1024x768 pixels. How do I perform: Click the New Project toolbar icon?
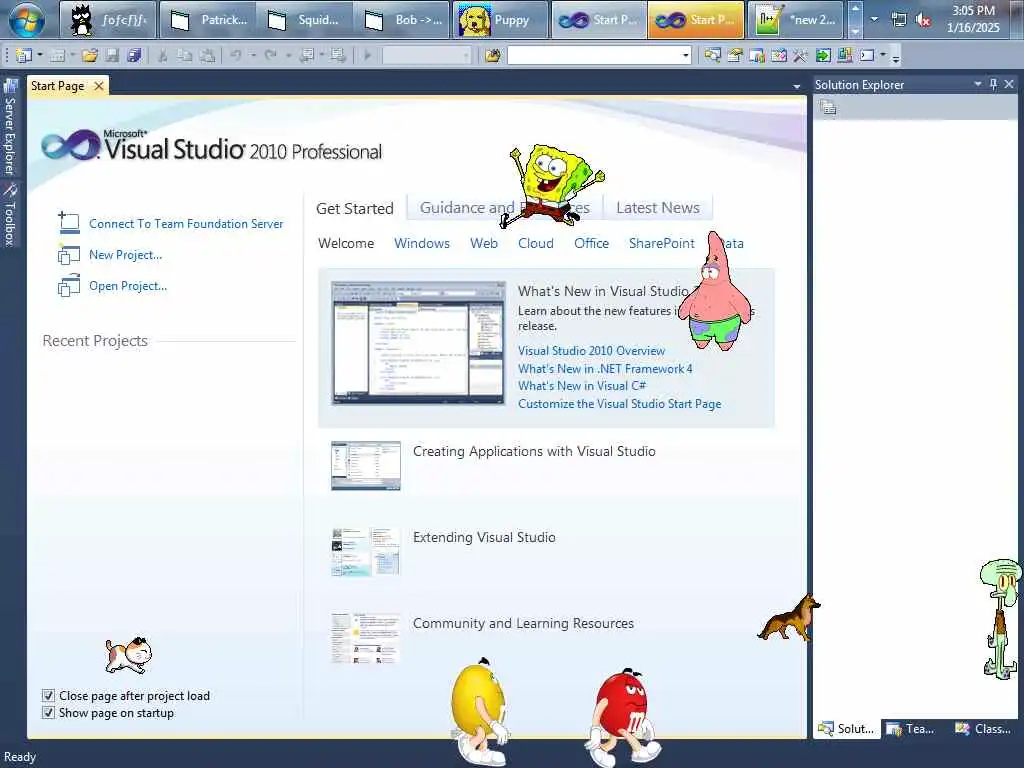(24, 56)
